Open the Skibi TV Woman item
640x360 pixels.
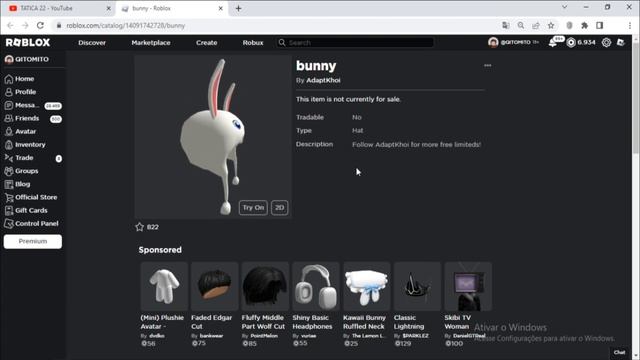468,286
